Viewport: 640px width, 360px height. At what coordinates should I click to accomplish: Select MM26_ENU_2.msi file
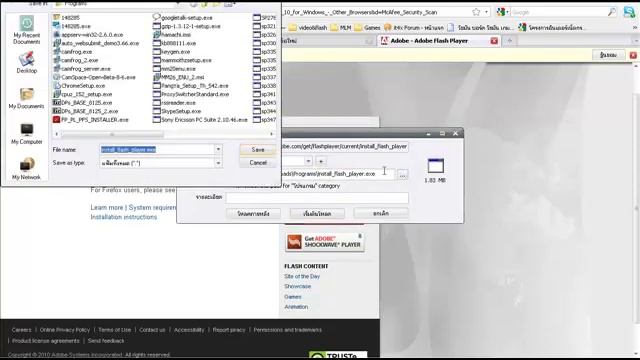point(178,77)
